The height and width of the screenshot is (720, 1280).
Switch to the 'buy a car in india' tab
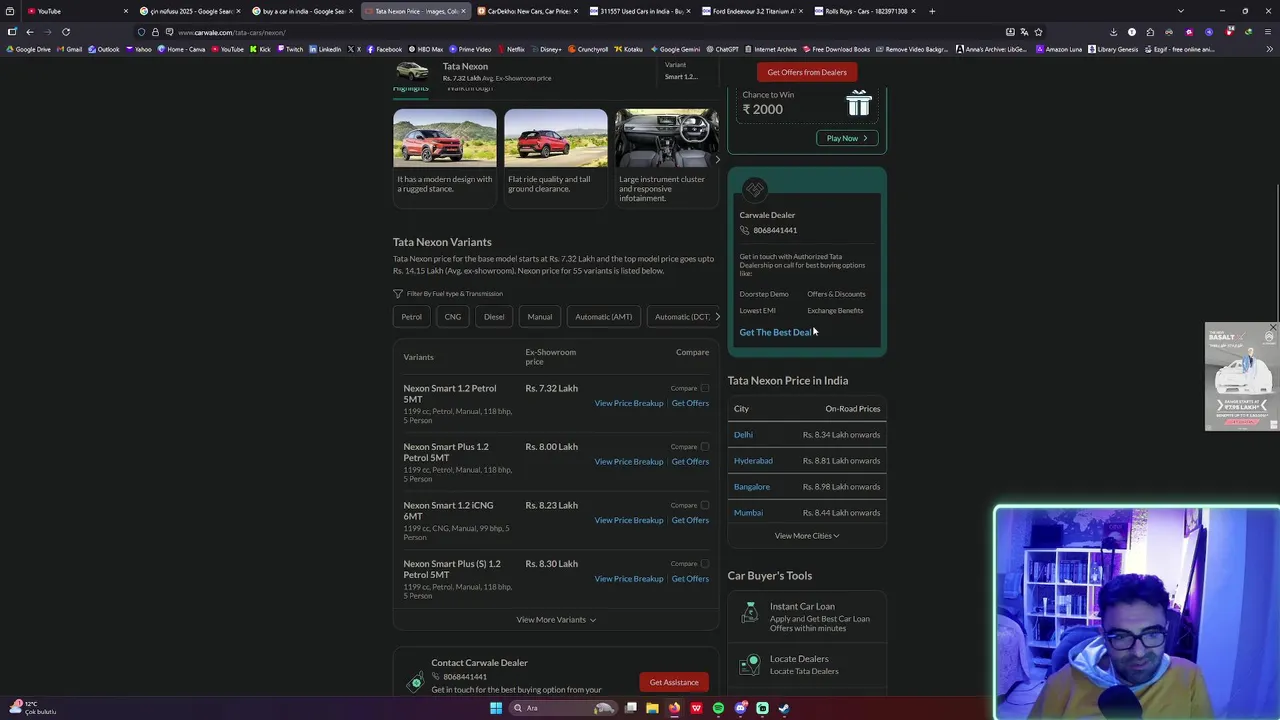click(303, 11)
